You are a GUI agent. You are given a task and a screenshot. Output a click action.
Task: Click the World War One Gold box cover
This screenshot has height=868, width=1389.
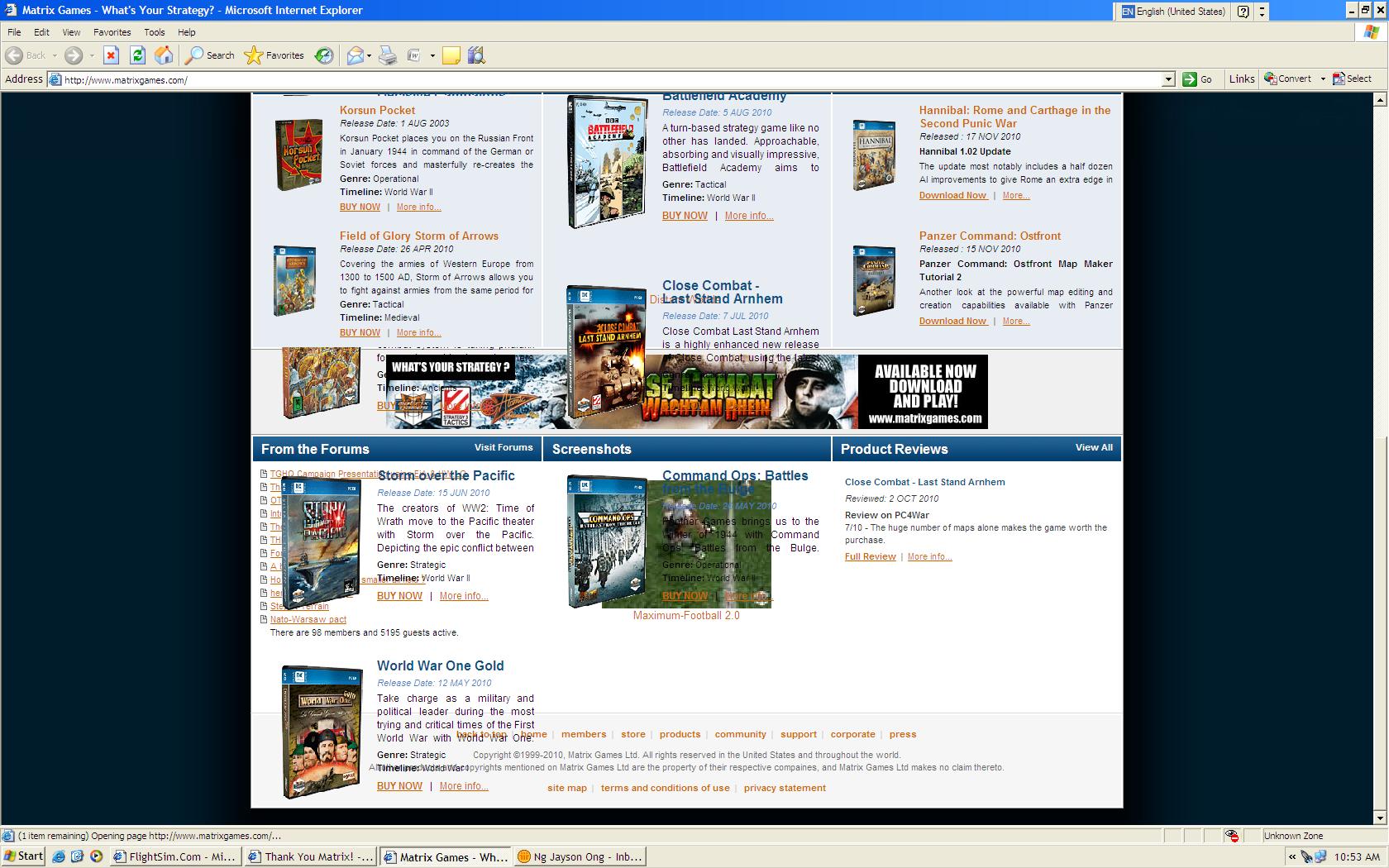pyautogui.click(x=322, y=732)
